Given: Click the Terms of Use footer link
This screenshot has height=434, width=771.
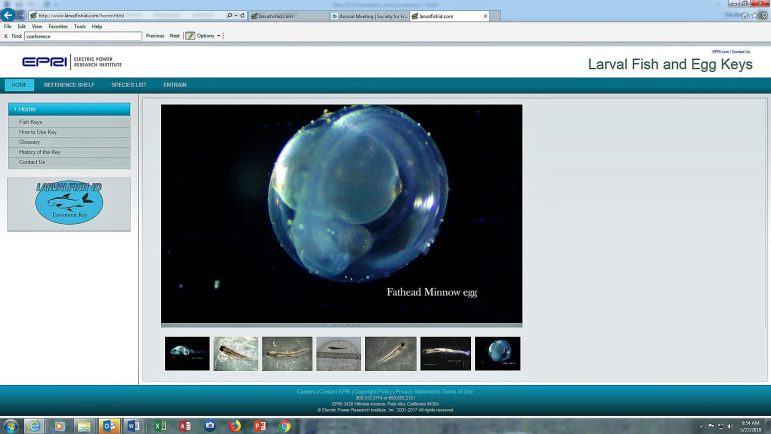Looking at the screenshot, I should (x=457, y=392).
